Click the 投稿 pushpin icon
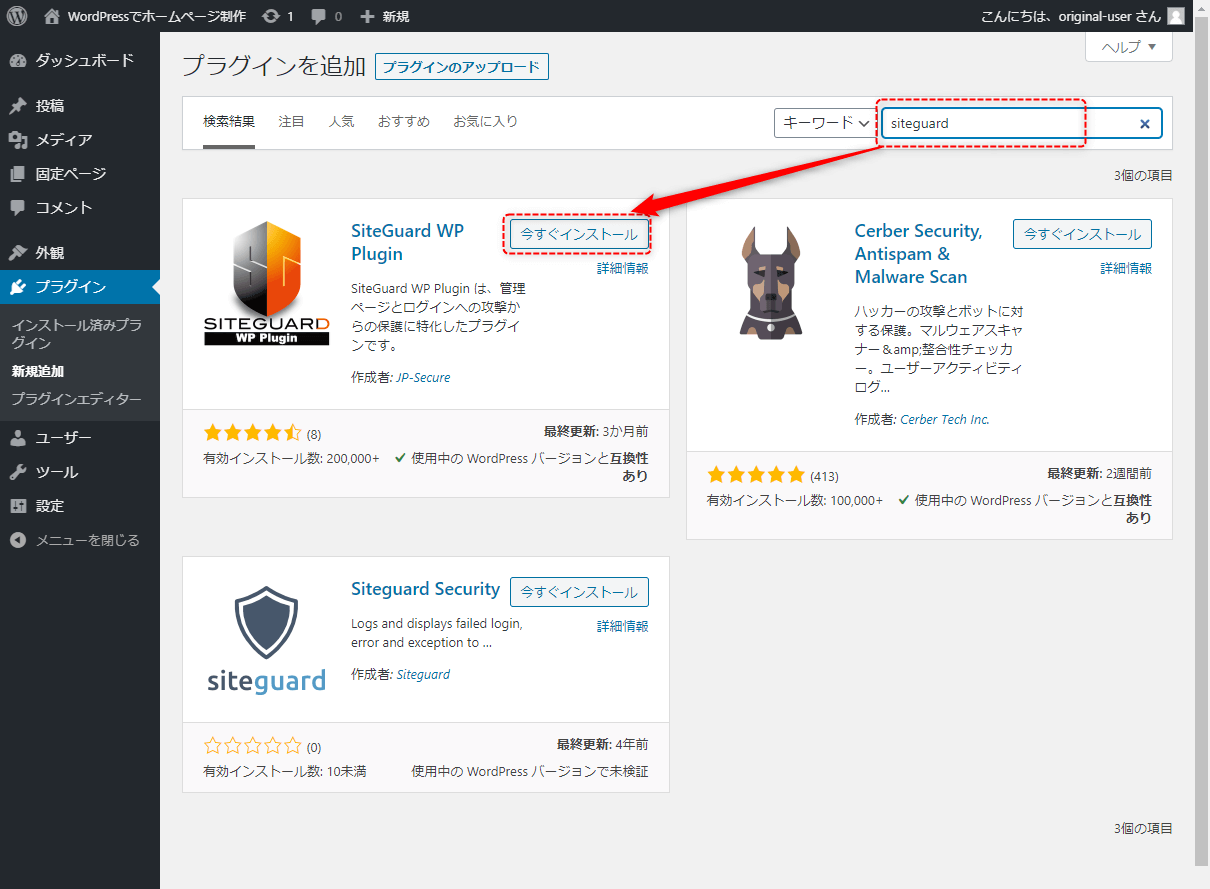 (18, 106)
